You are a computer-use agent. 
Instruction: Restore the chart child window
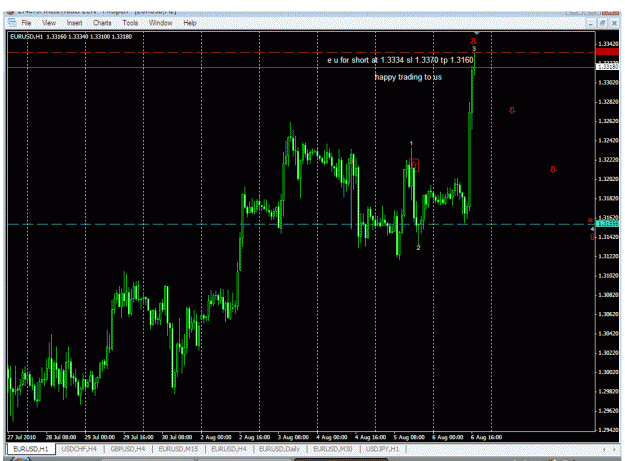tap(603, 24)
